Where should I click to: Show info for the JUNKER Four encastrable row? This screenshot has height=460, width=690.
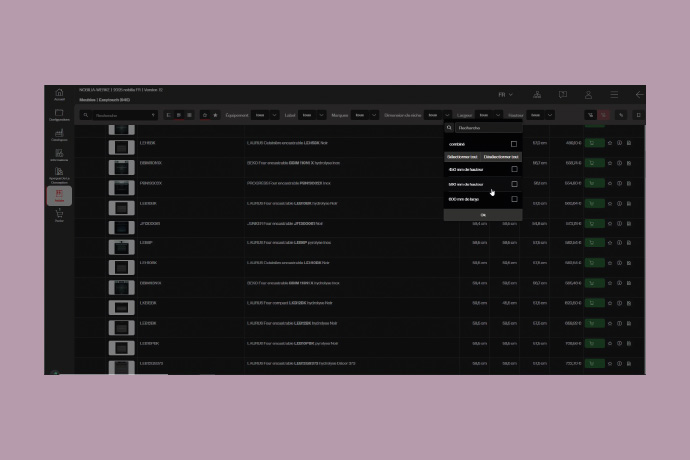tap(619, 224)
